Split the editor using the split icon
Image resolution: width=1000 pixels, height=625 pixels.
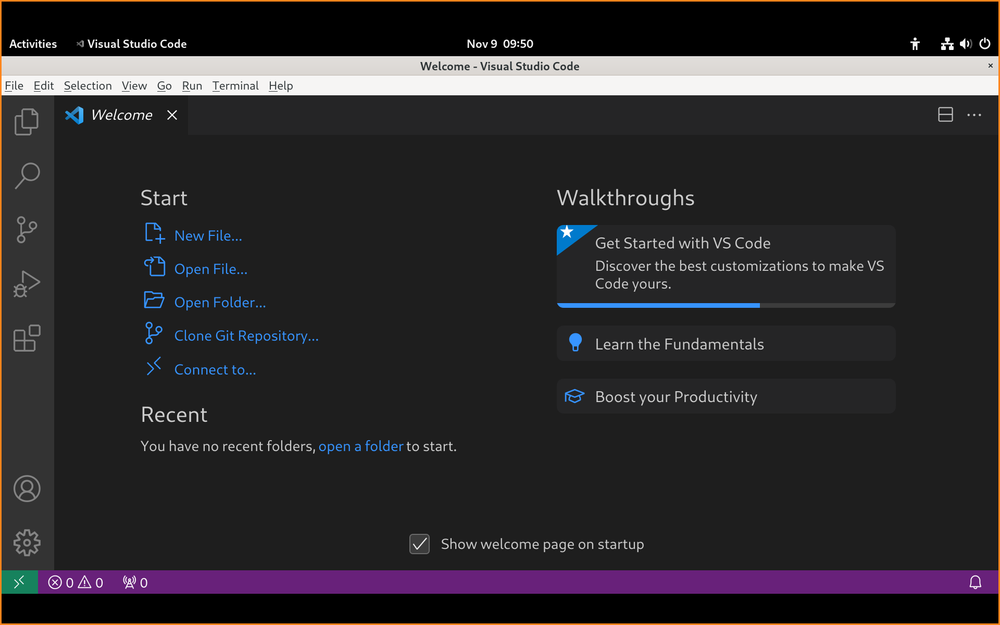click(x=945, y=114)
